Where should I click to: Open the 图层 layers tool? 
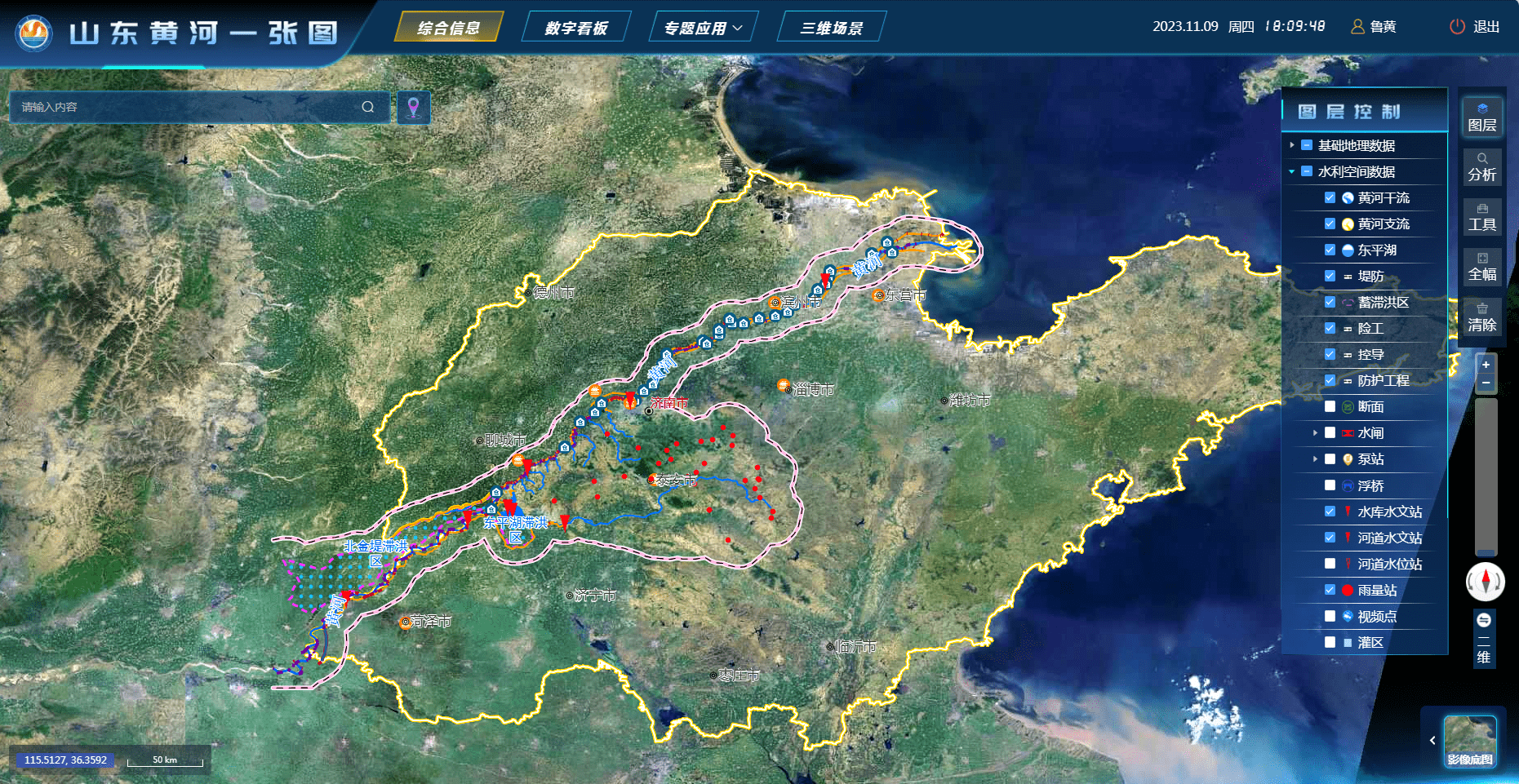click(1481, 117)
